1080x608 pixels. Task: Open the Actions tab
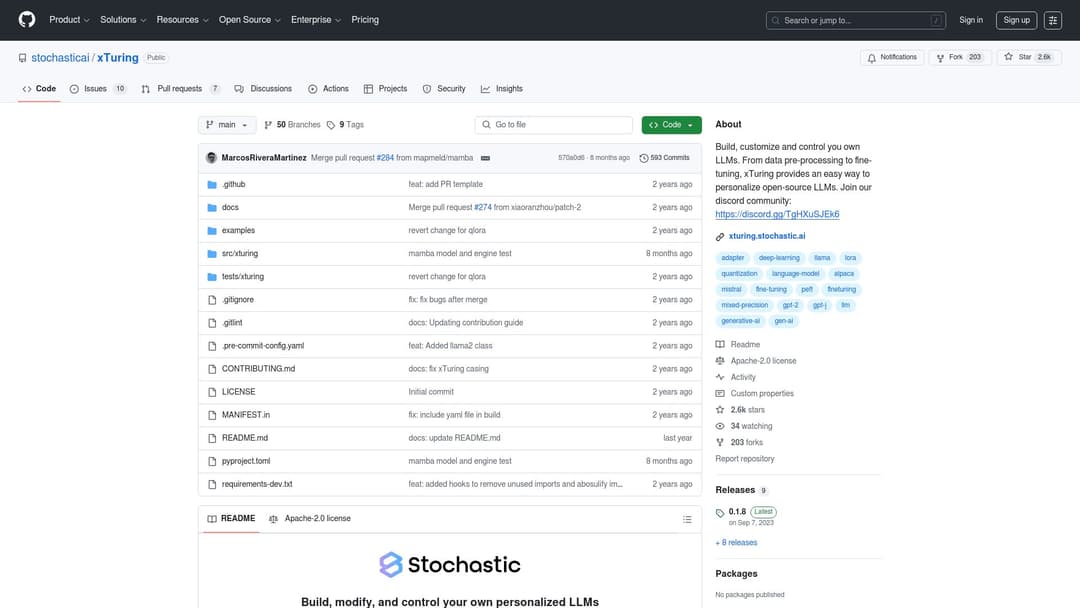click(x=329, y=89)
